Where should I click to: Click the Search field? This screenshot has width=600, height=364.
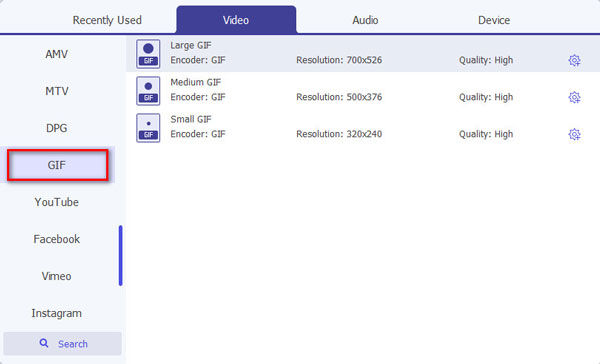point(62,343)
